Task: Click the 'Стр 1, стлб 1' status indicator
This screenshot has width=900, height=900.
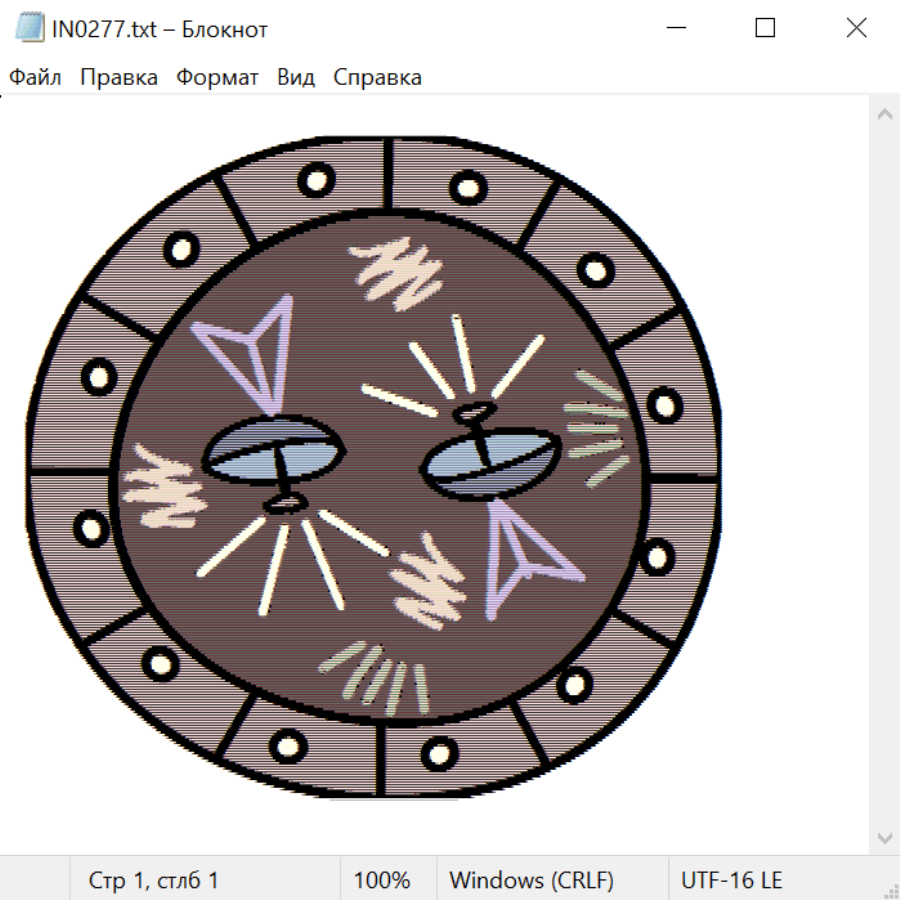Action: (x=154, y=881)
